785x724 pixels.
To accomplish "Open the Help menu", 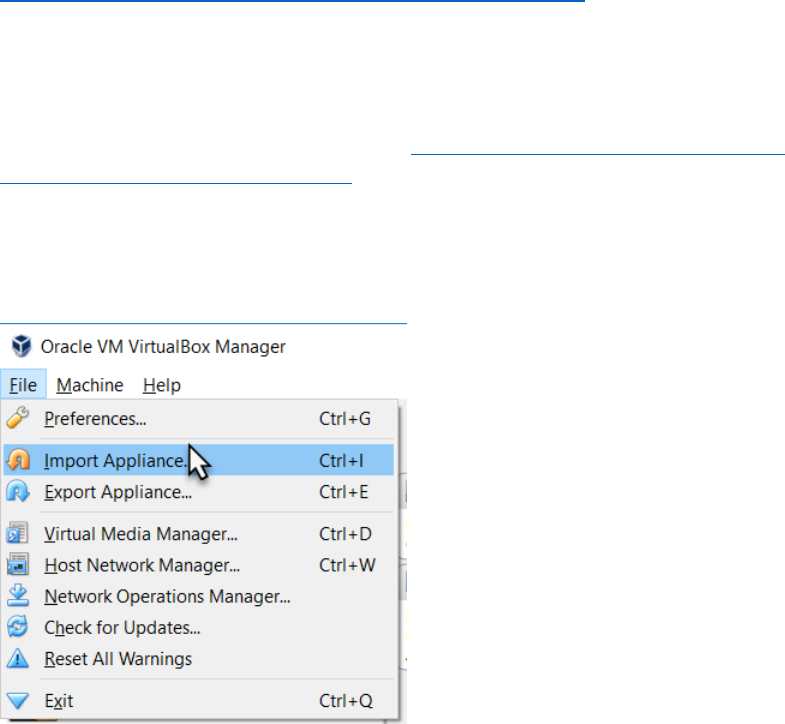I will (162, 385).
